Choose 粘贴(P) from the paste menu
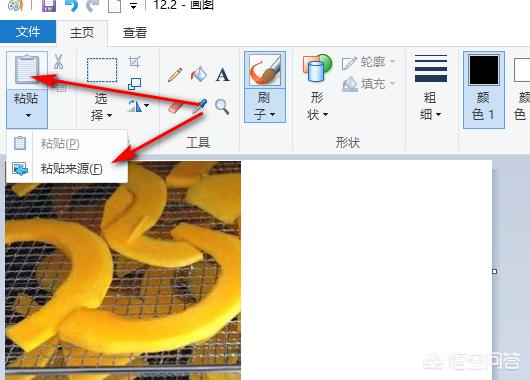The width and height of the screenshot is (530, 380). click(x=67, y=143)
